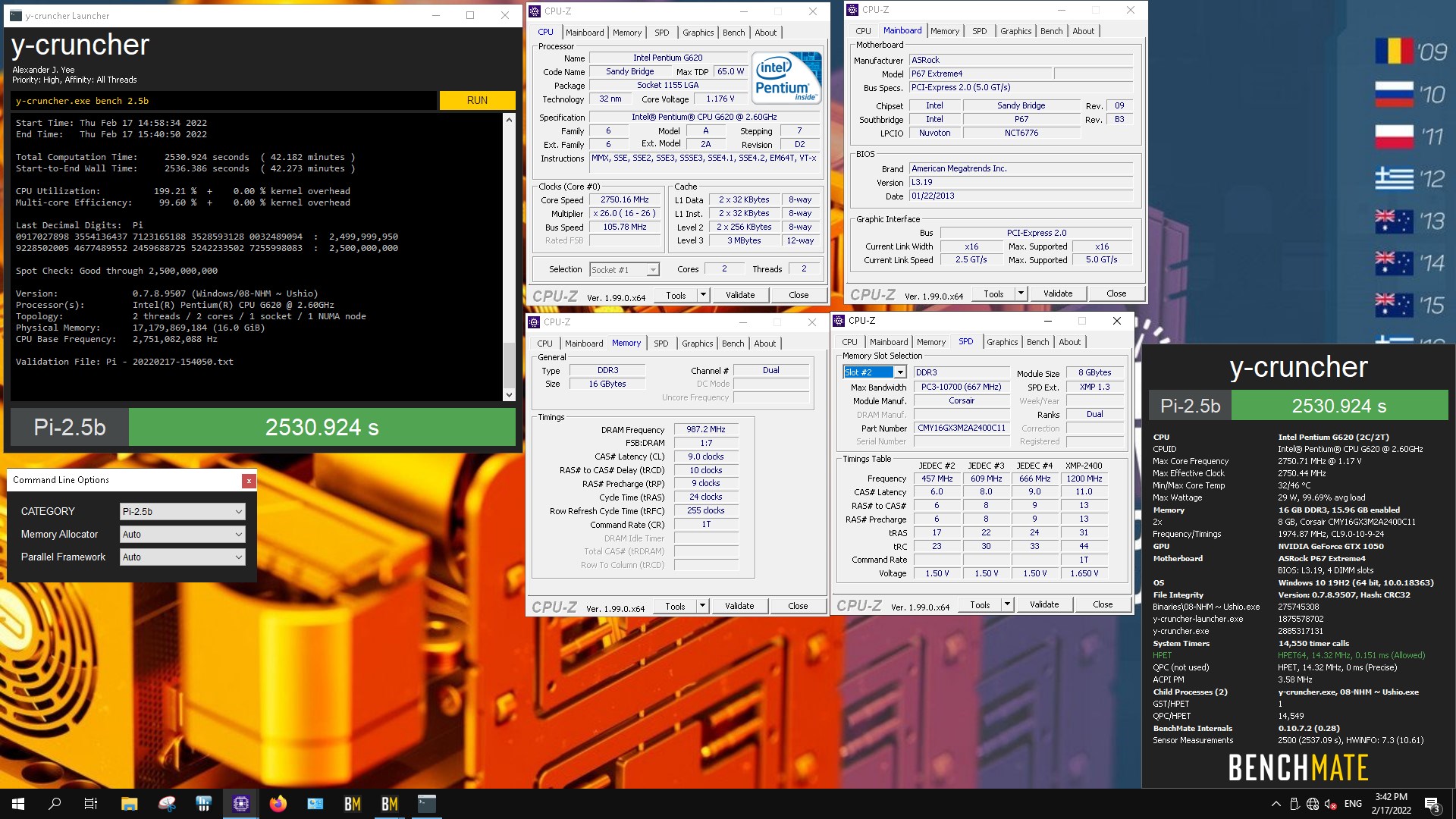Click green 2530.924 s result bar in launcher
Image resolution: width=1456 pixels, height=819 pixels.
click(322, 427)
